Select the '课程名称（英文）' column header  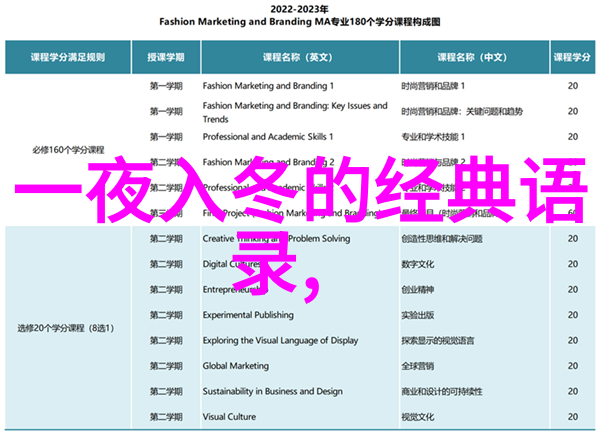[297, 59]
